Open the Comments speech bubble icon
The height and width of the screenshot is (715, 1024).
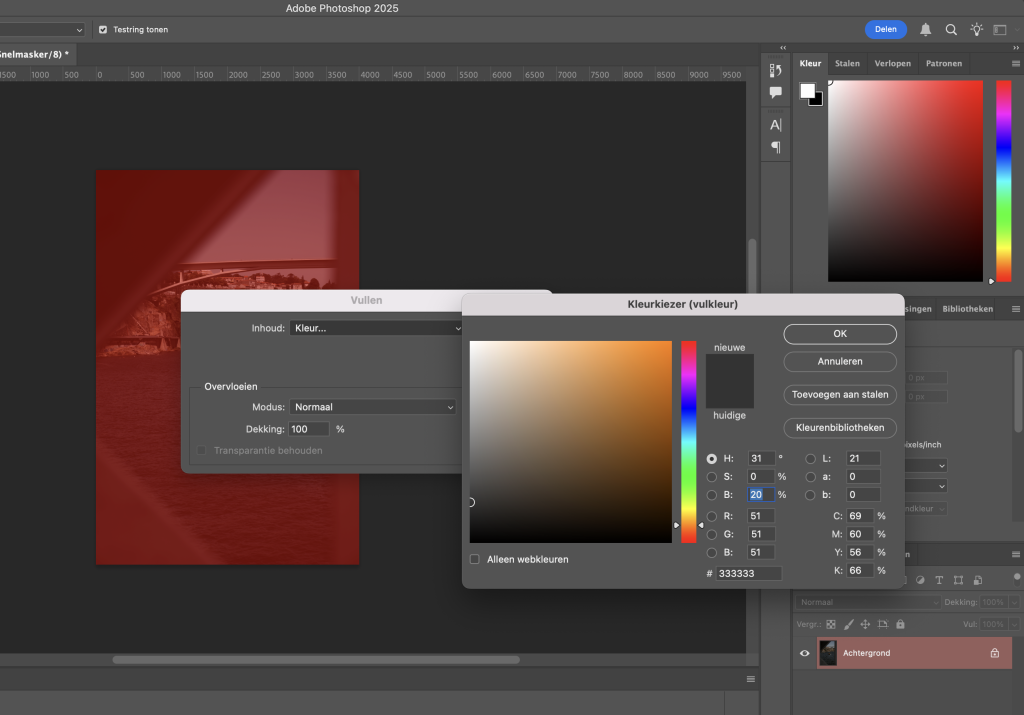tap(775, 93)
